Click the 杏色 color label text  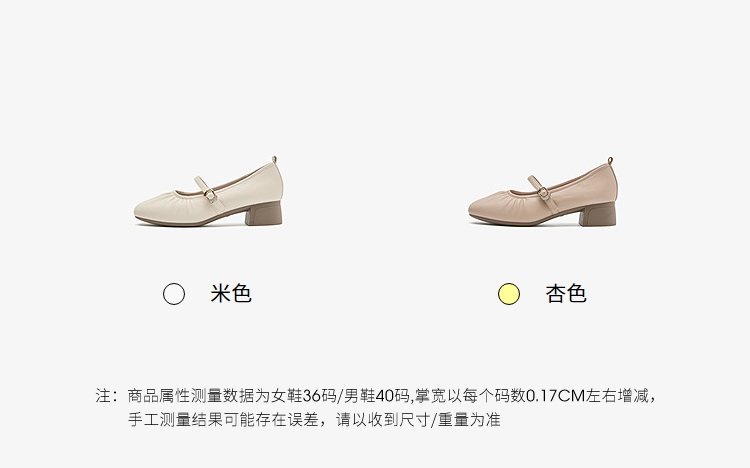[566, 293]
